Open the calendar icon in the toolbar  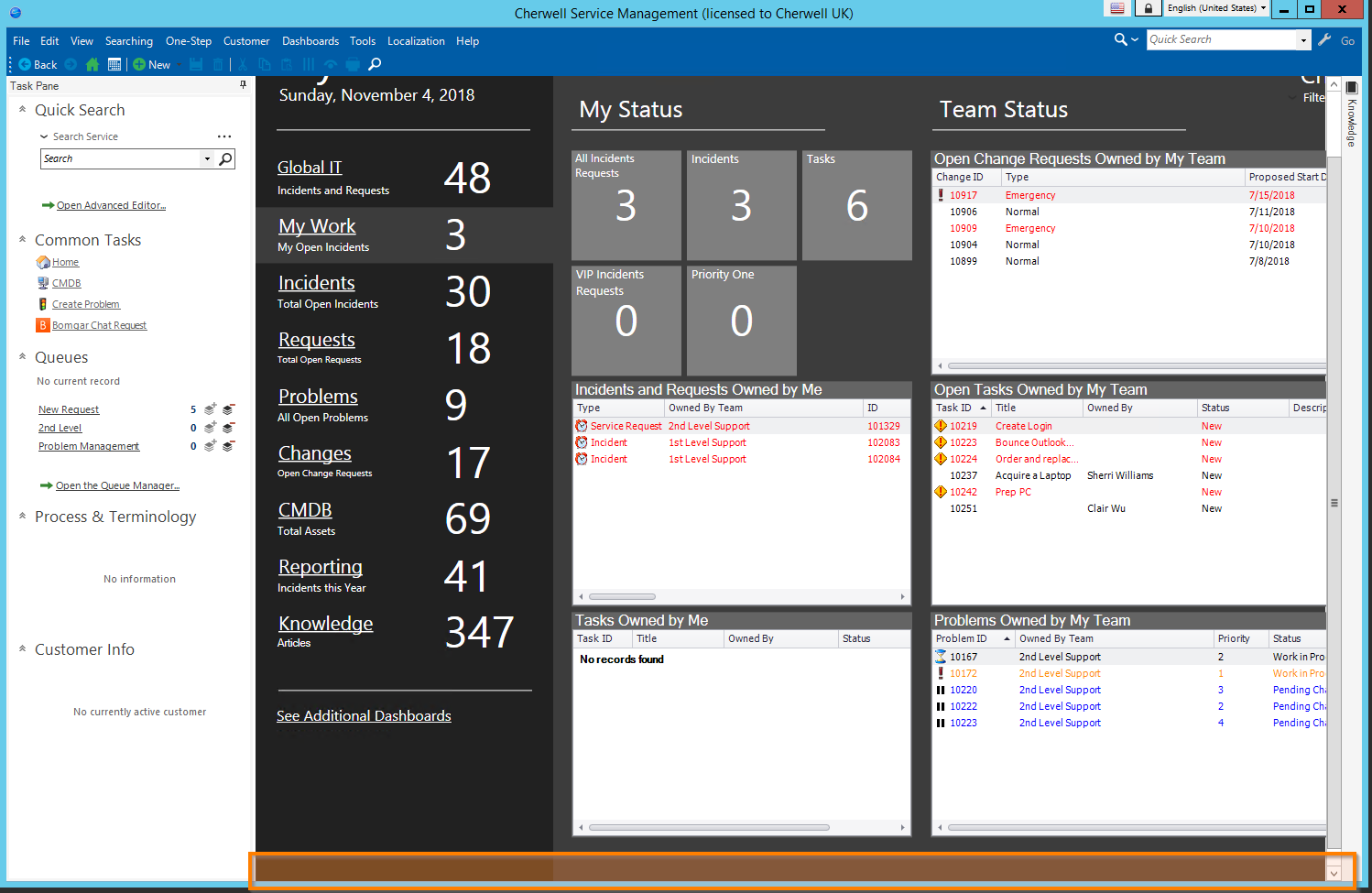[114, 65]
